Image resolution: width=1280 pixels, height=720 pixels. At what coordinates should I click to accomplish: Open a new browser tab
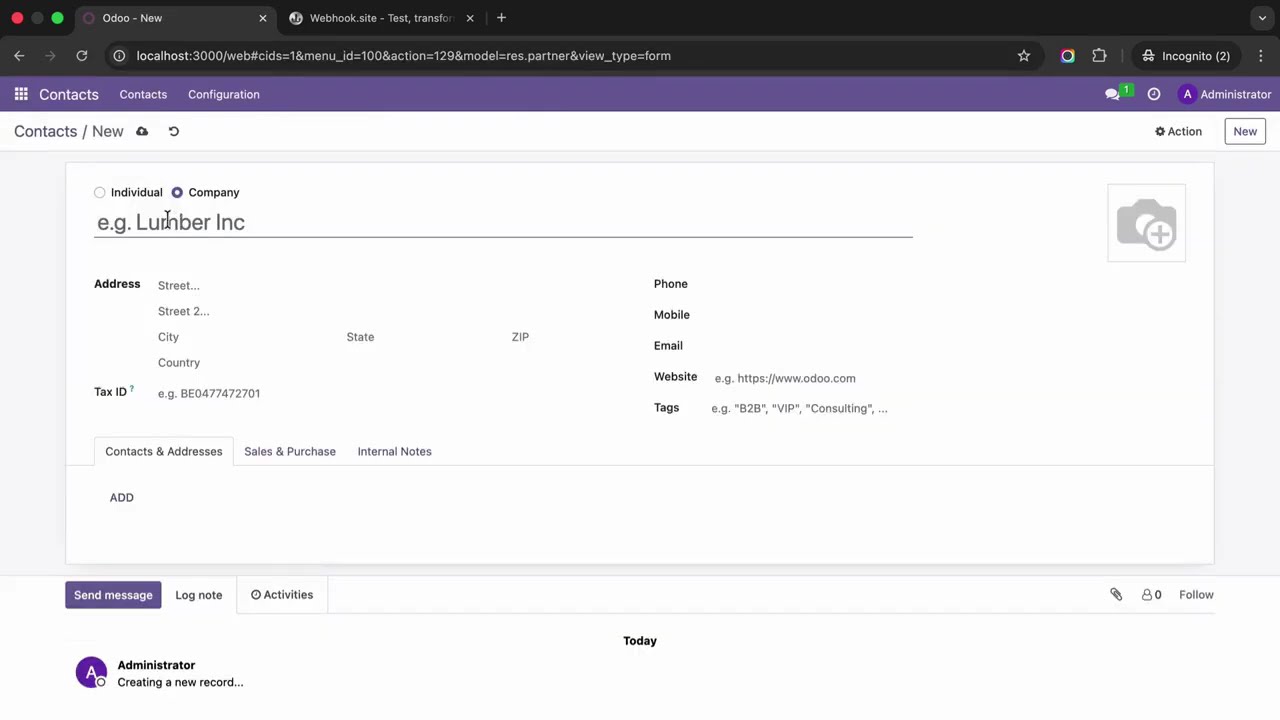pos(501,18)
